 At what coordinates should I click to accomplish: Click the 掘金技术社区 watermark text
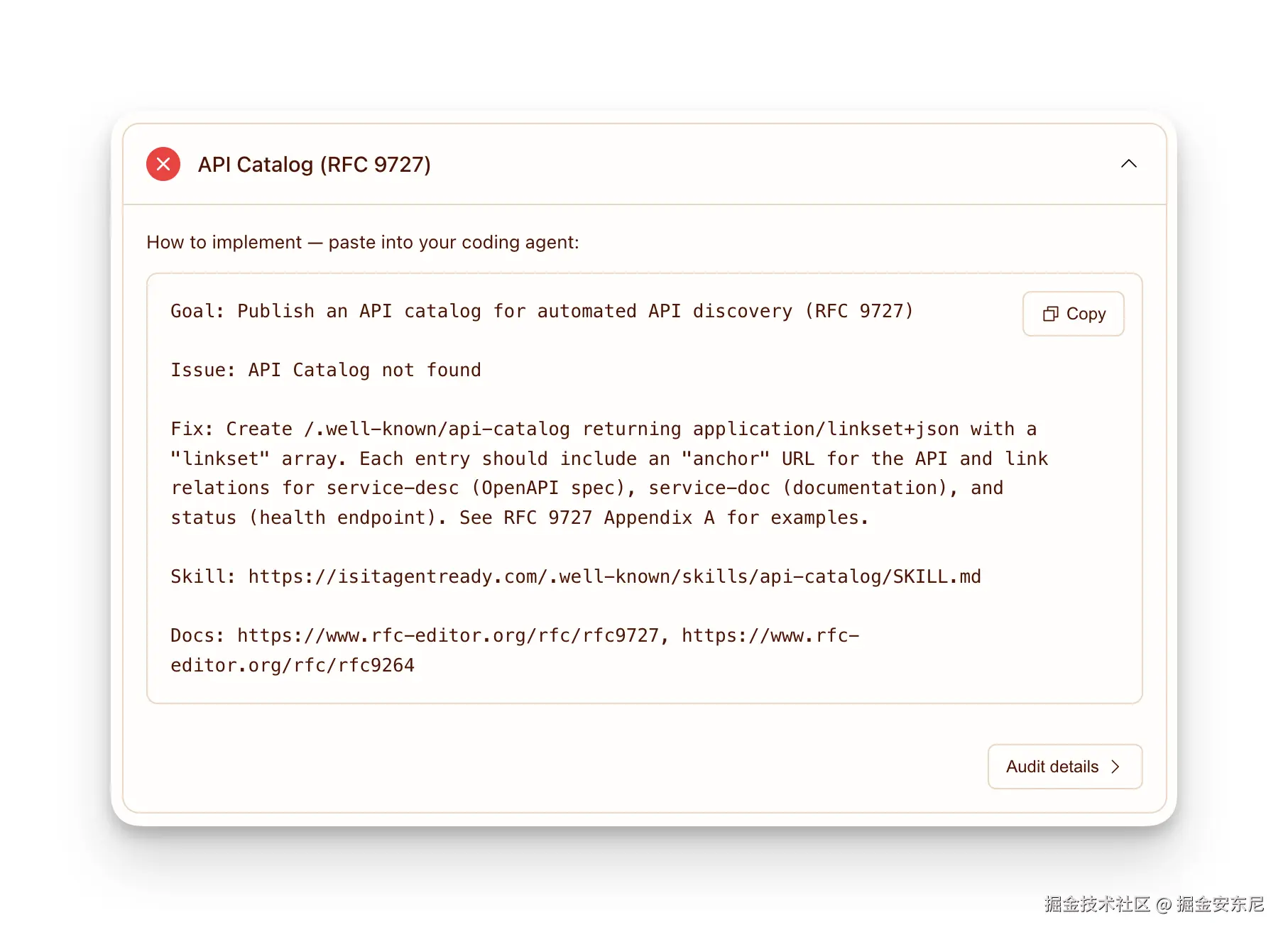[1097, 904]
